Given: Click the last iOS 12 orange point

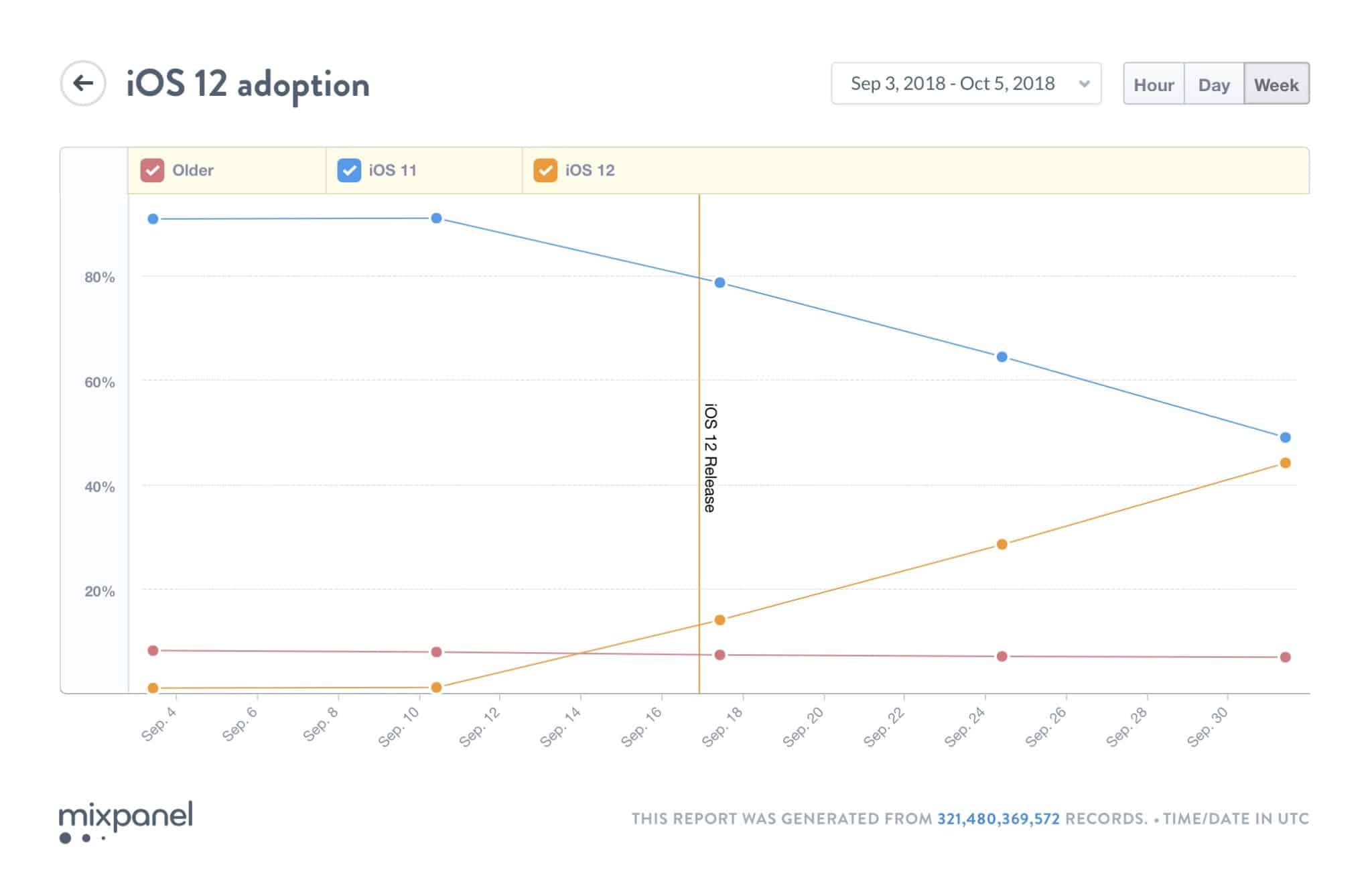Looking at the screenshot, I should [x=1285, y=463].
